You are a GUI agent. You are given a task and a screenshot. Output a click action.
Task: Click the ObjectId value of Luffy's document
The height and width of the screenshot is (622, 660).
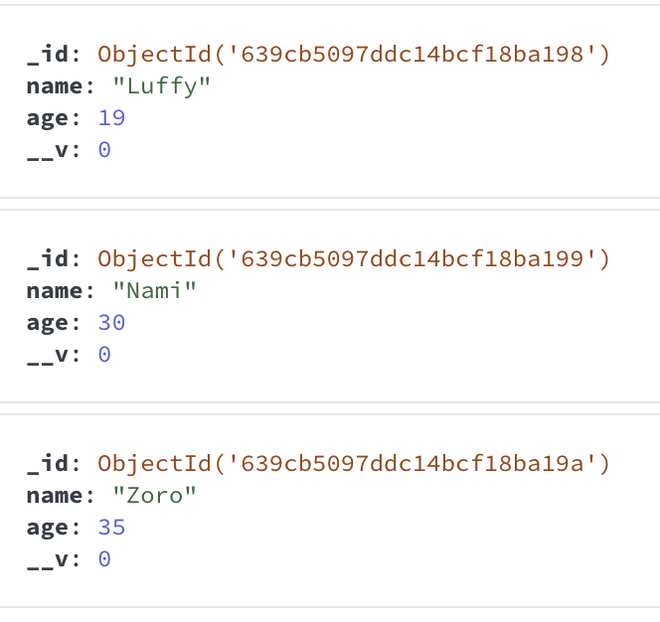353,54
